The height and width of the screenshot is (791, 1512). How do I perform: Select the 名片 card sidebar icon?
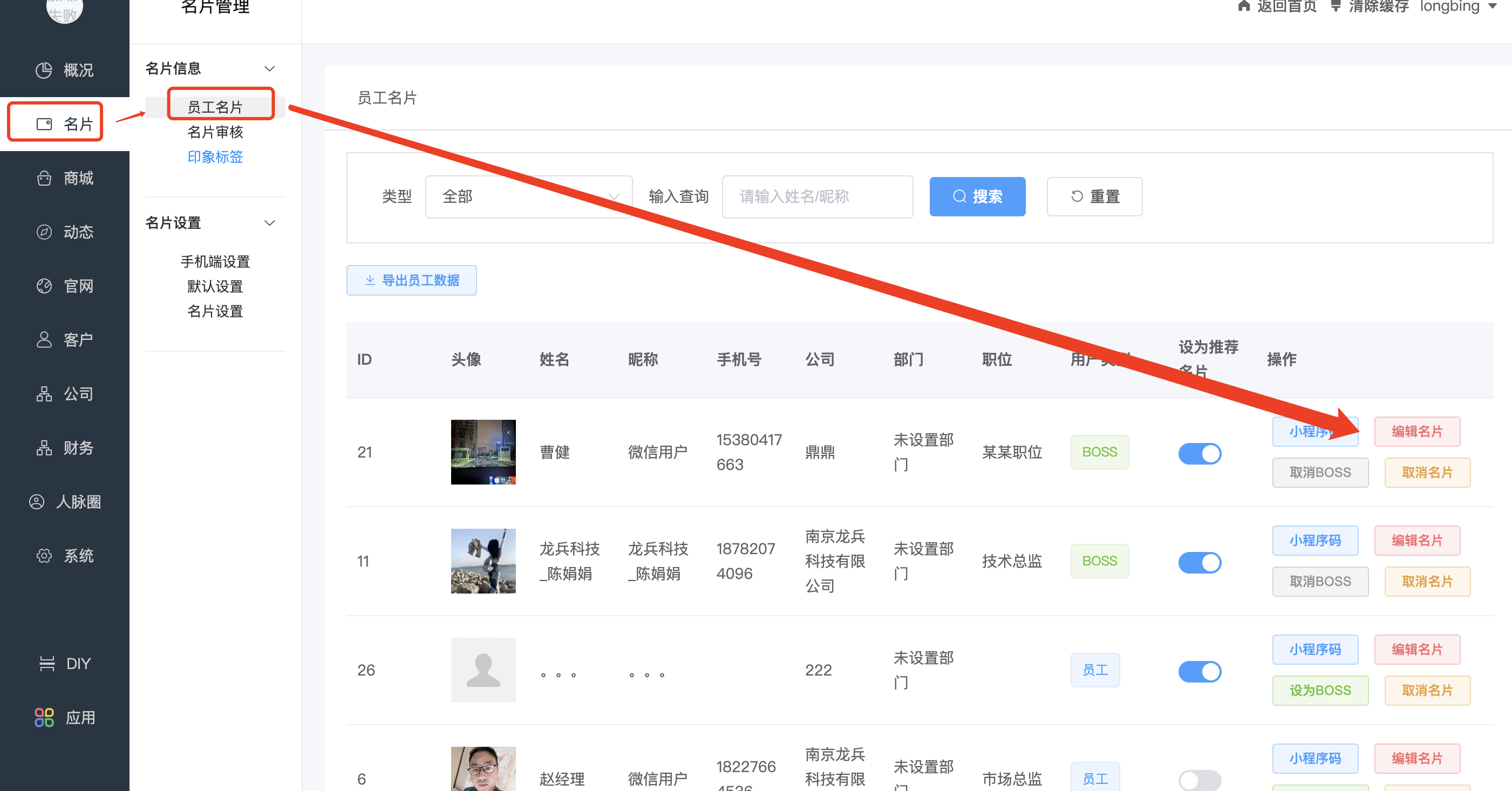click(x=44, y=125)
